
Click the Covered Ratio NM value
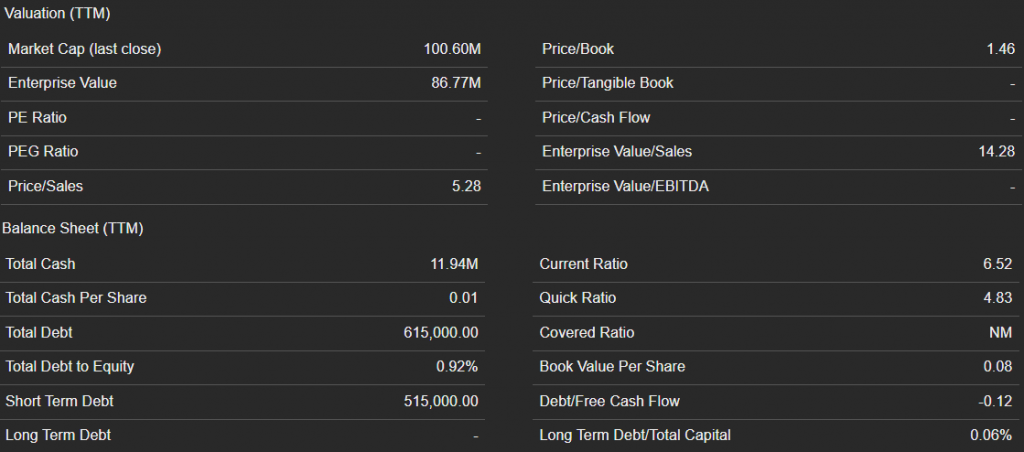tap(1003, 332)
